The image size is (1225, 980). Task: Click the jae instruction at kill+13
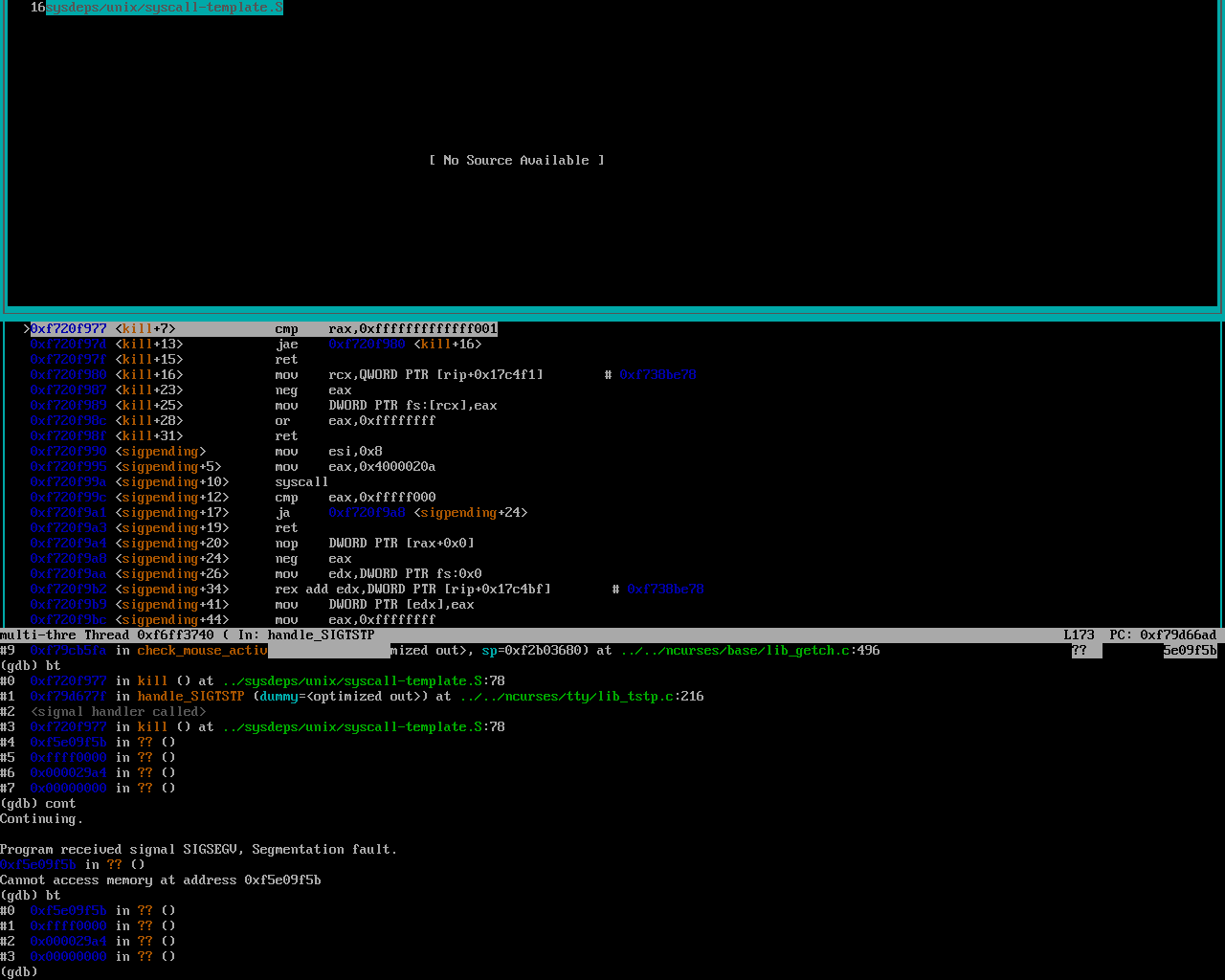pos(286,345)
